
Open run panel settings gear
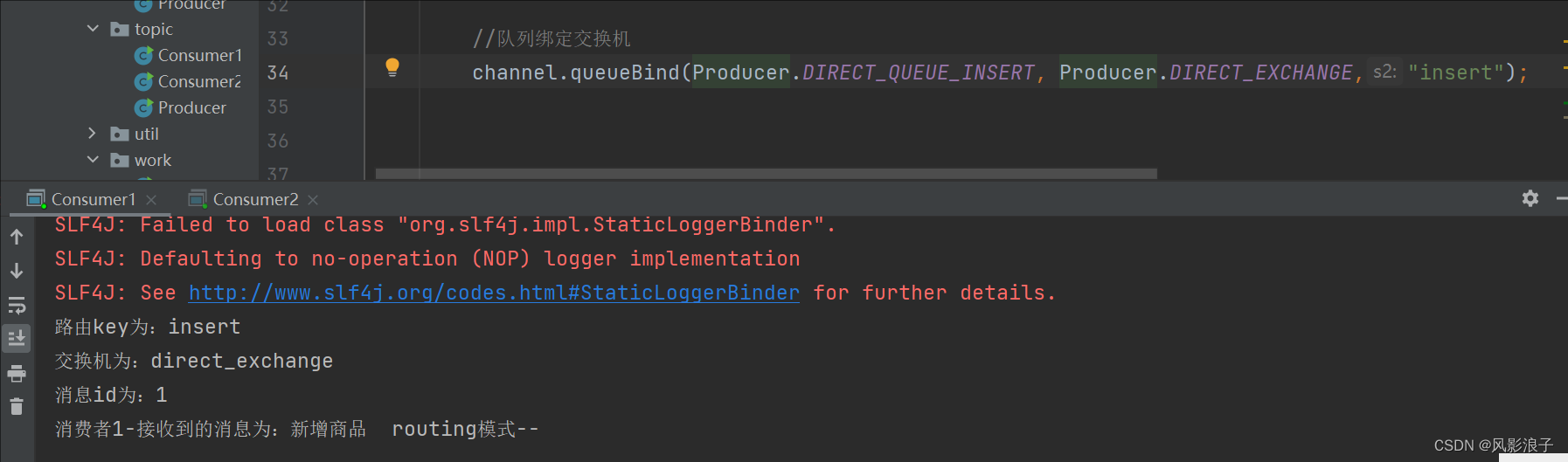(1530, 198)
